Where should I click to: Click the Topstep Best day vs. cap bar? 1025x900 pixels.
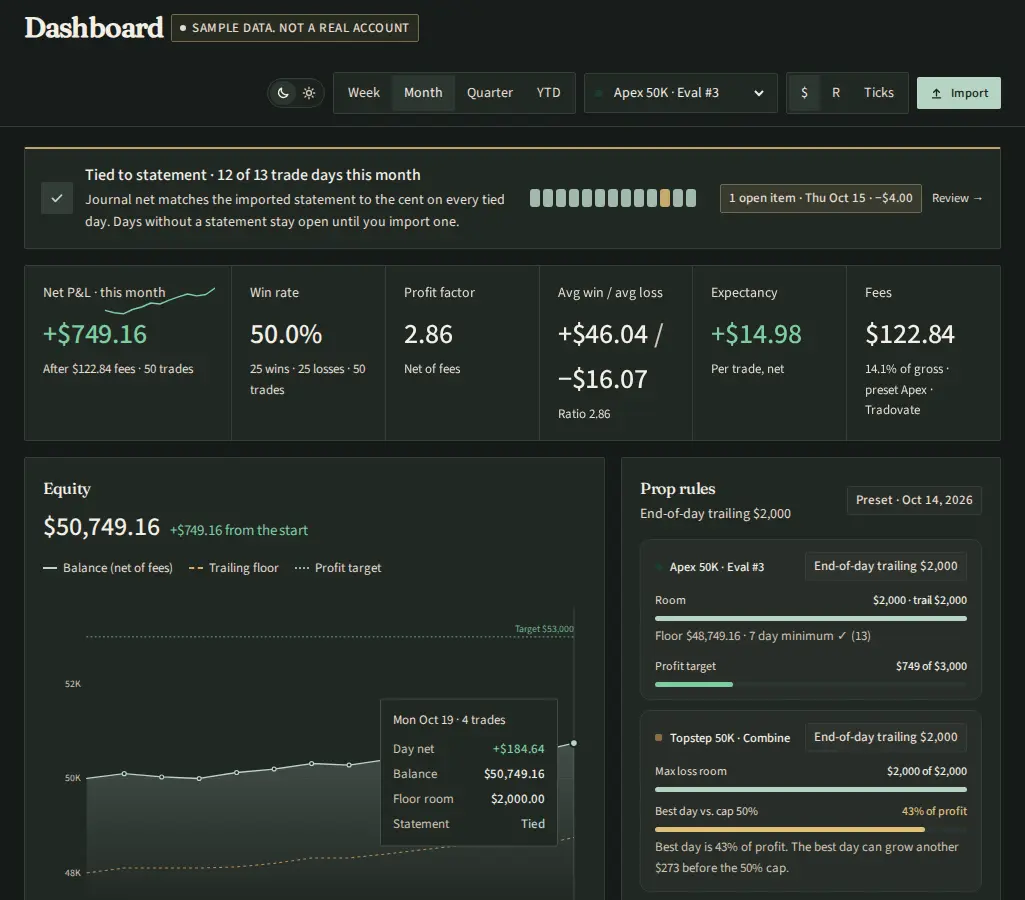(811, 829)
